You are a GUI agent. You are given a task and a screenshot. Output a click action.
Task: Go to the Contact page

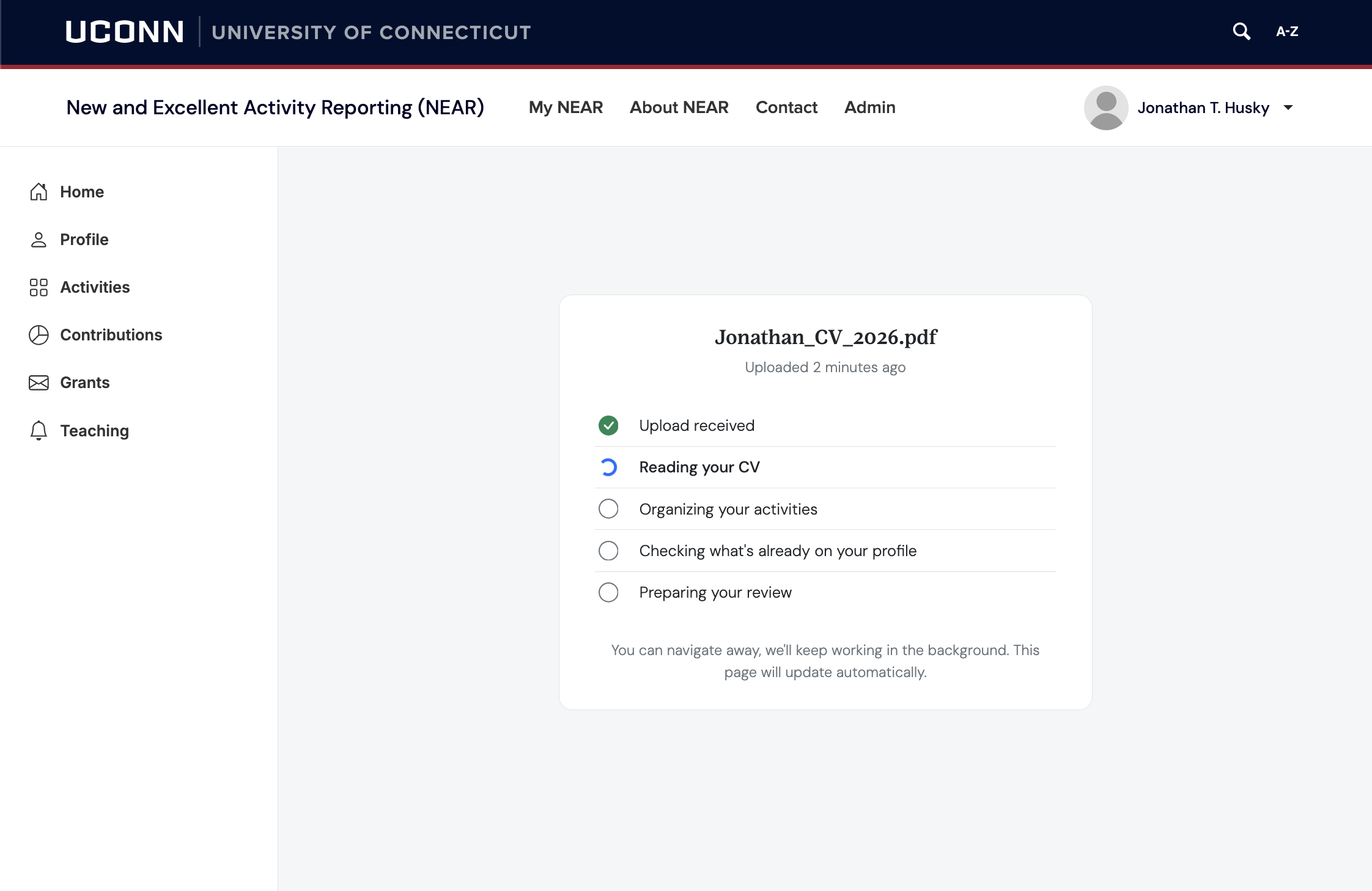pyautogui.click(x=786, y=108)
